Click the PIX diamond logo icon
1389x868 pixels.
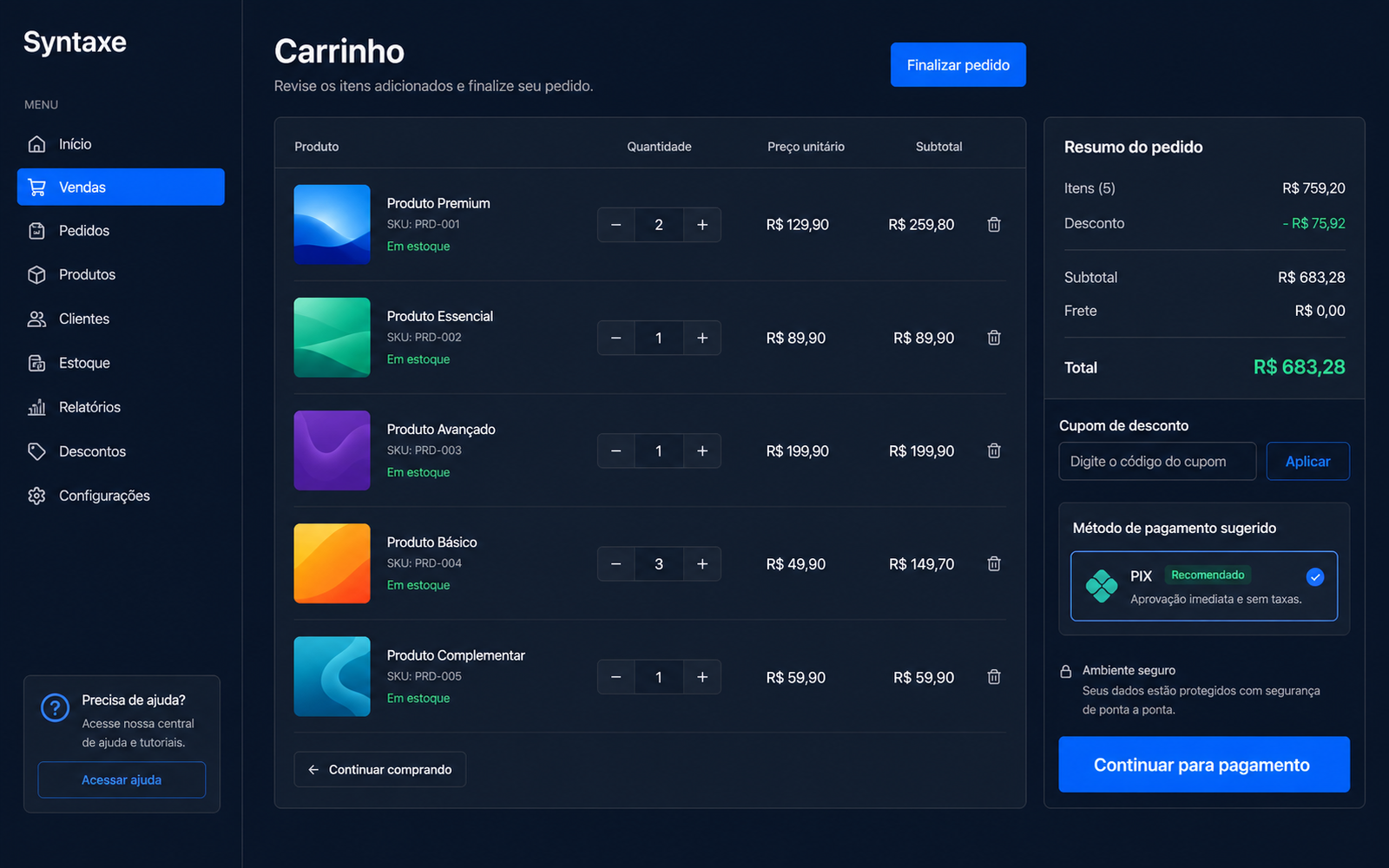1102,586
